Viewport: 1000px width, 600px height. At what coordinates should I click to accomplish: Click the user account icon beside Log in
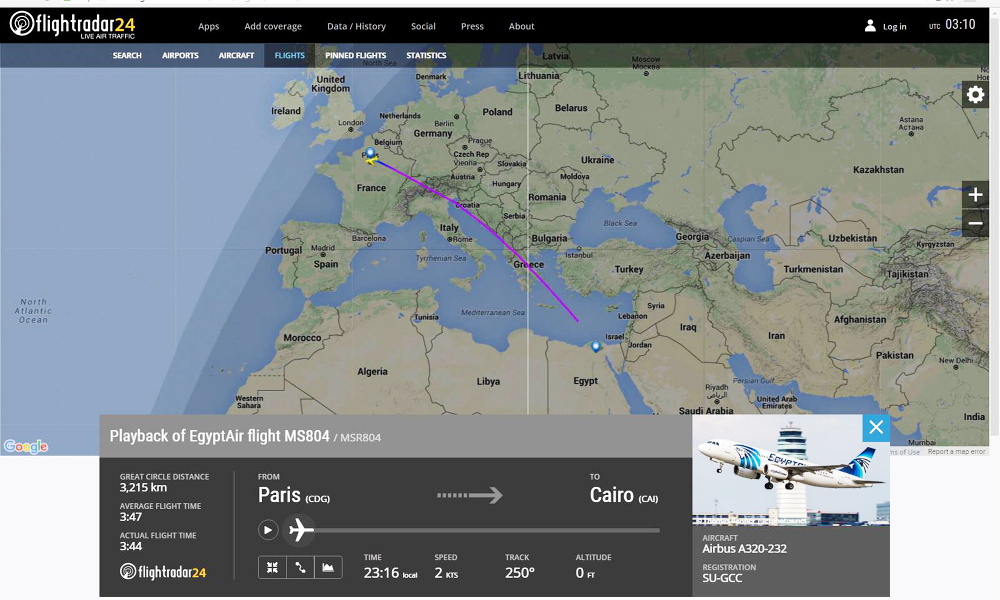(x=870, y=26)
